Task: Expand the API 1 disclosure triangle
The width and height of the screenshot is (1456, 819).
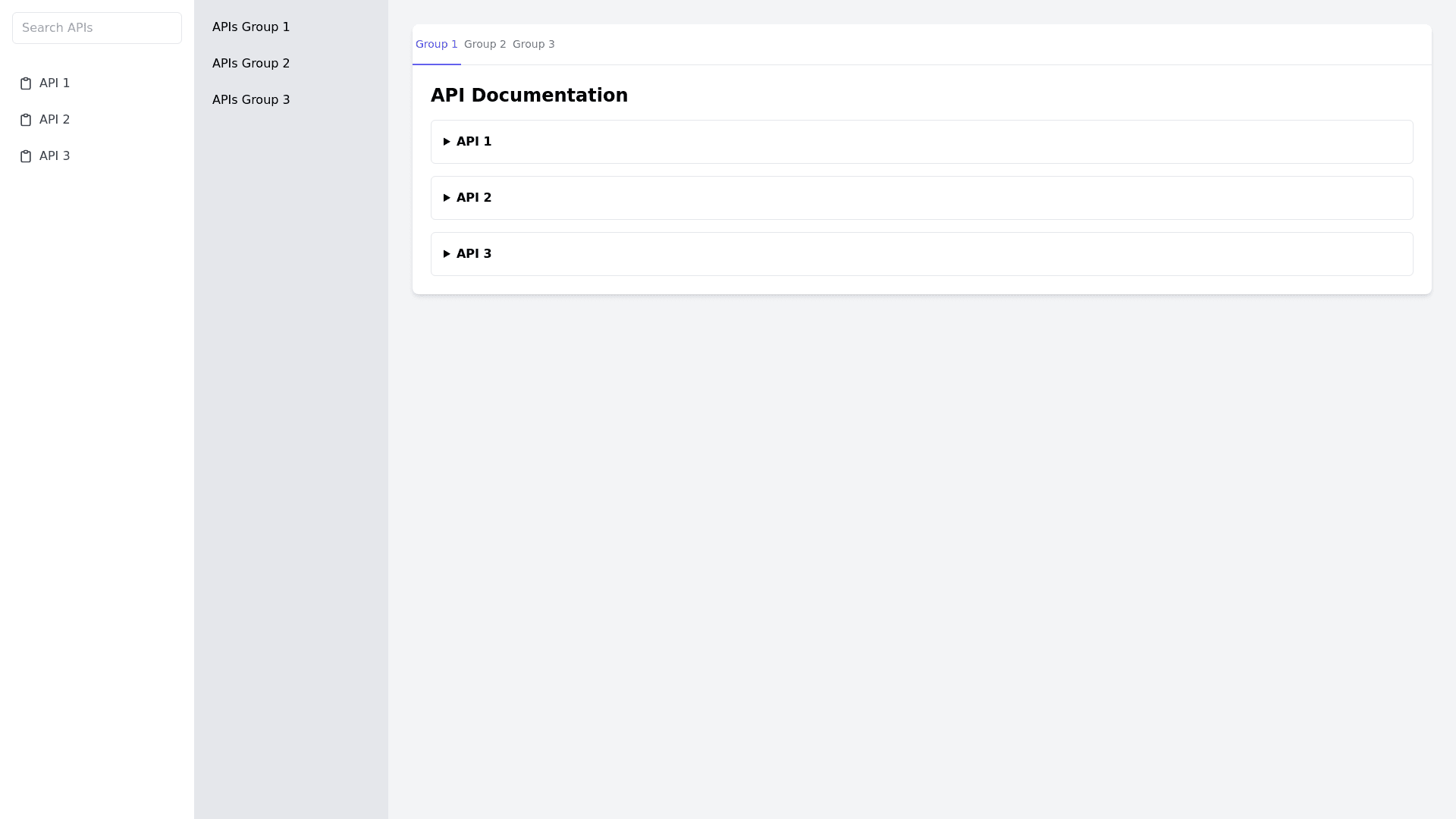Action: tap(447, 142)
